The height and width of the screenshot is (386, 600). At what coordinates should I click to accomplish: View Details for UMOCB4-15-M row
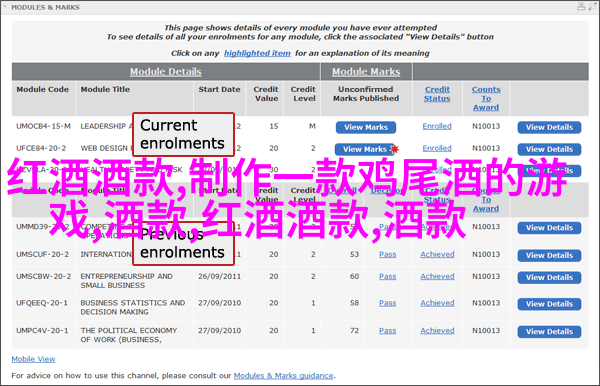point(549,127)
